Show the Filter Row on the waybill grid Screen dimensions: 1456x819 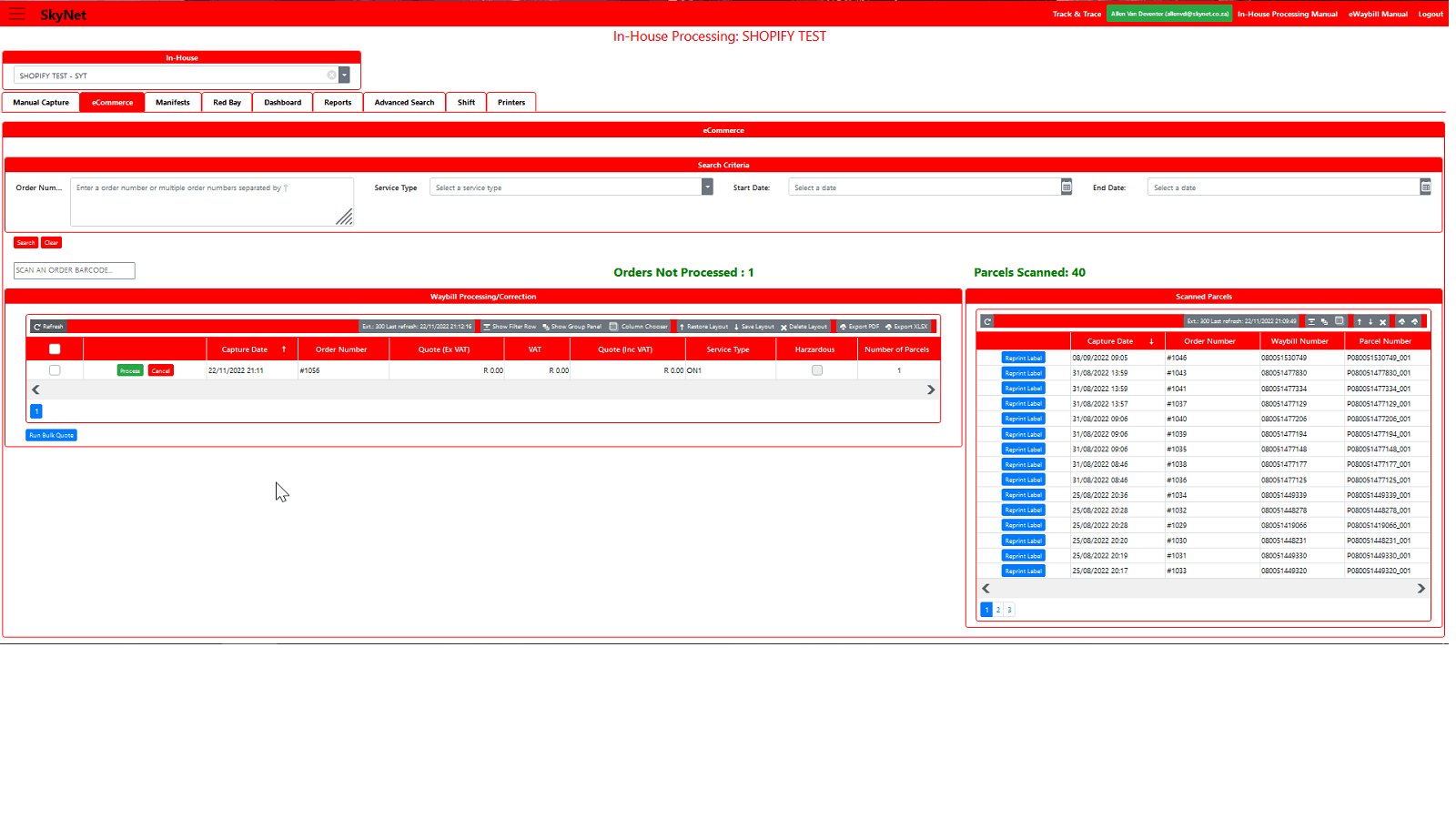coord(511,326)
